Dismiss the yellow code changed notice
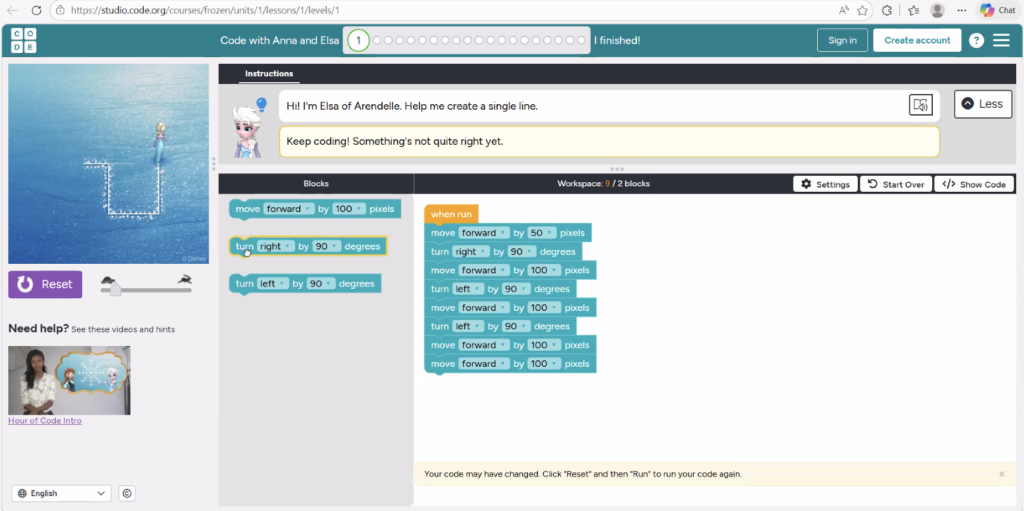The image size is (1024, 511). [x=1001, y=474]
